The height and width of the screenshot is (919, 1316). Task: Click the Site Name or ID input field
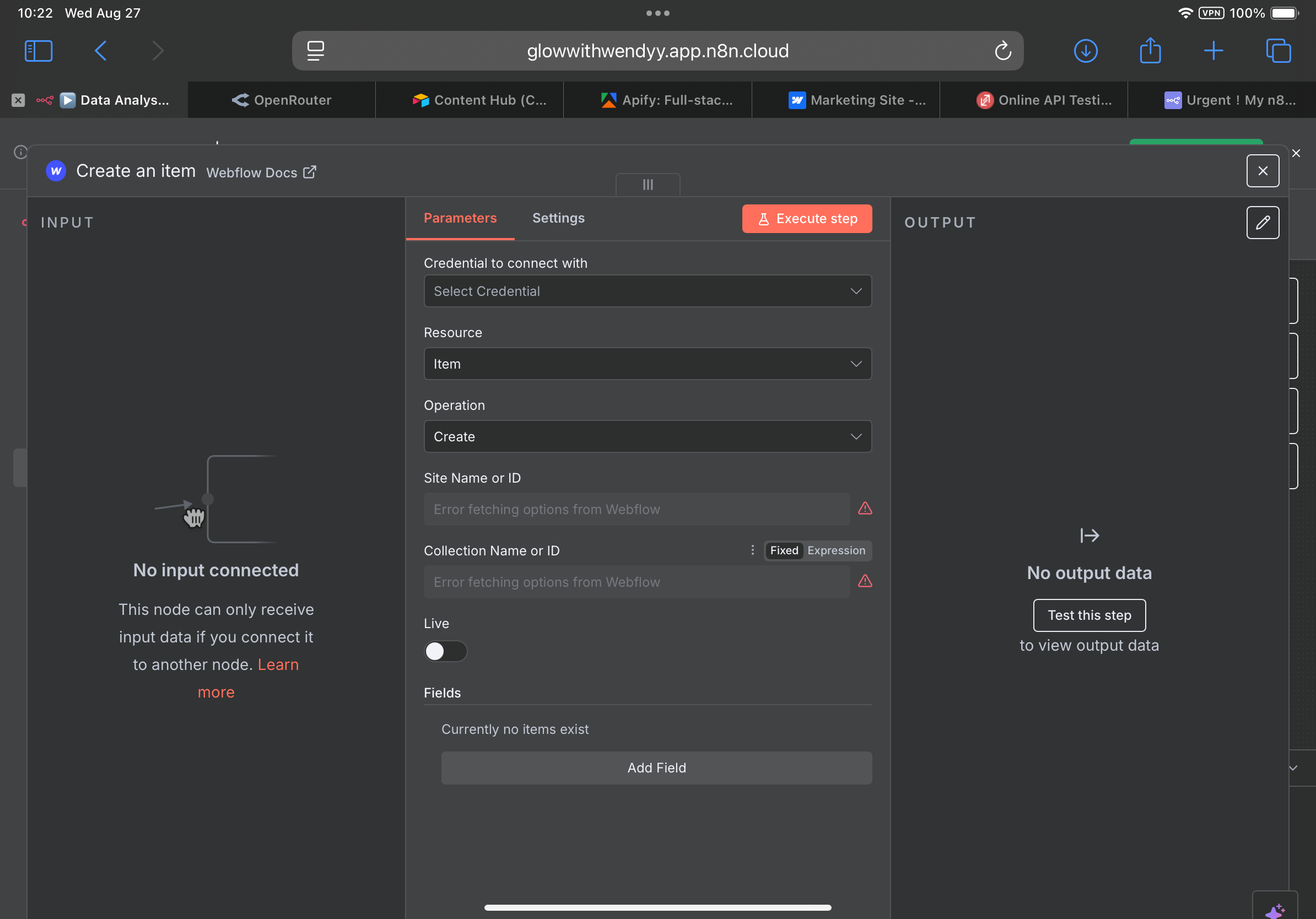pos(635,509)
